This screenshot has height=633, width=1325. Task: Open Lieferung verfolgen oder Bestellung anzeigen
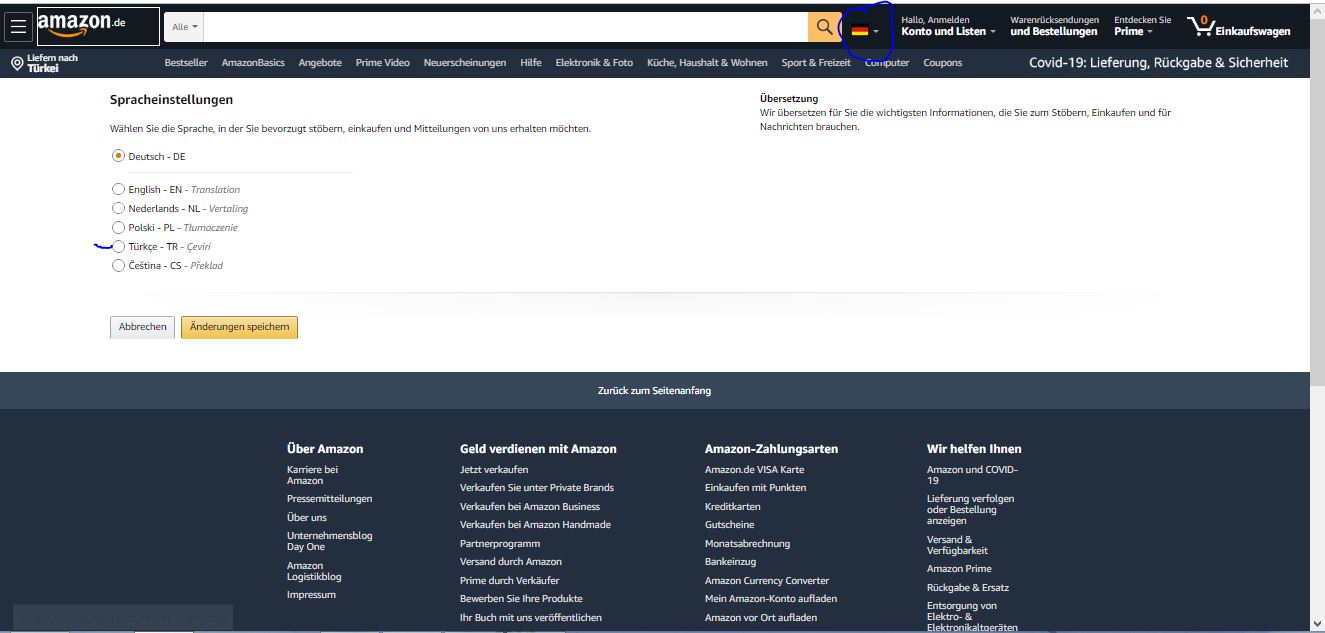(x=971, y=509)
